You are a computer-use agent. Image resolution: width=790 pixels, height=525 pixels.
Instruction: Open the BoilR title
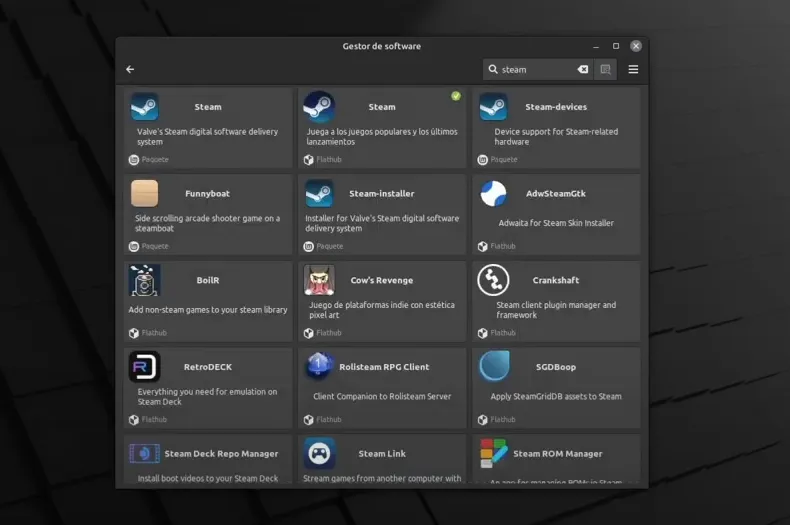[208, 280]
